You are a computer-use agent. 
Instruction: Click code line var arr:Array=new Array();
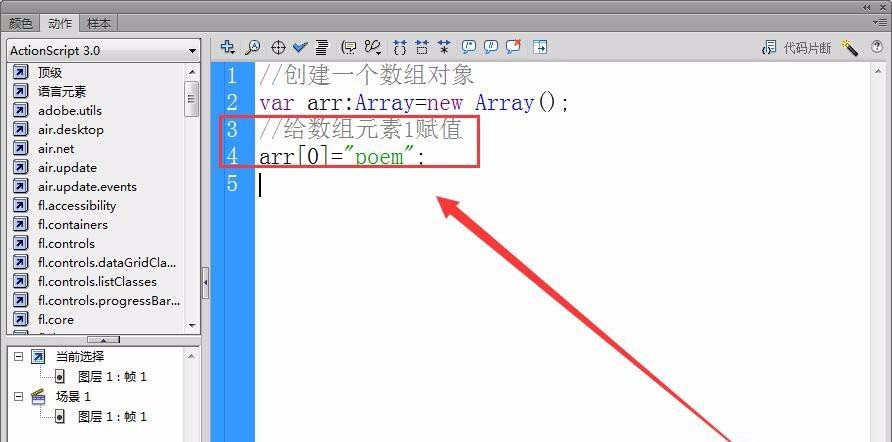tap(414, 104)
